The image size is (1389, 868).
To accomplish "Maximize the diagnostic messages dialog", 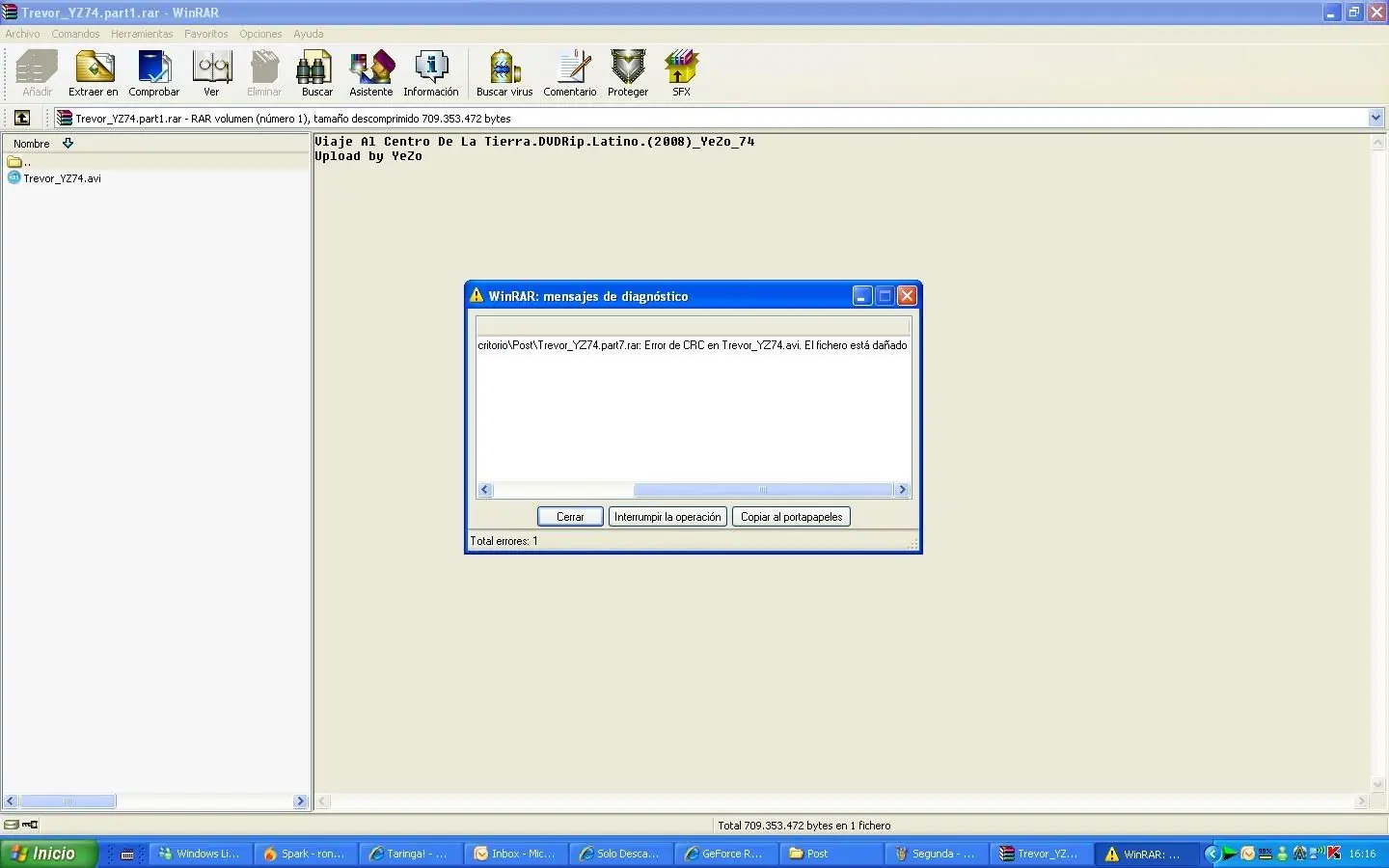I will pos(885,296).
